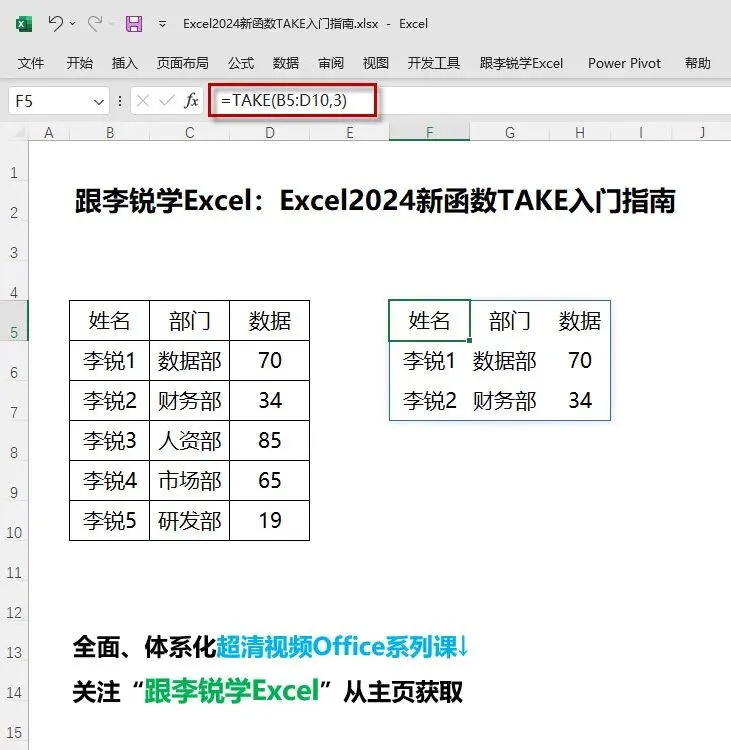
Task: Select column H header
Action: tap(580, 132)
